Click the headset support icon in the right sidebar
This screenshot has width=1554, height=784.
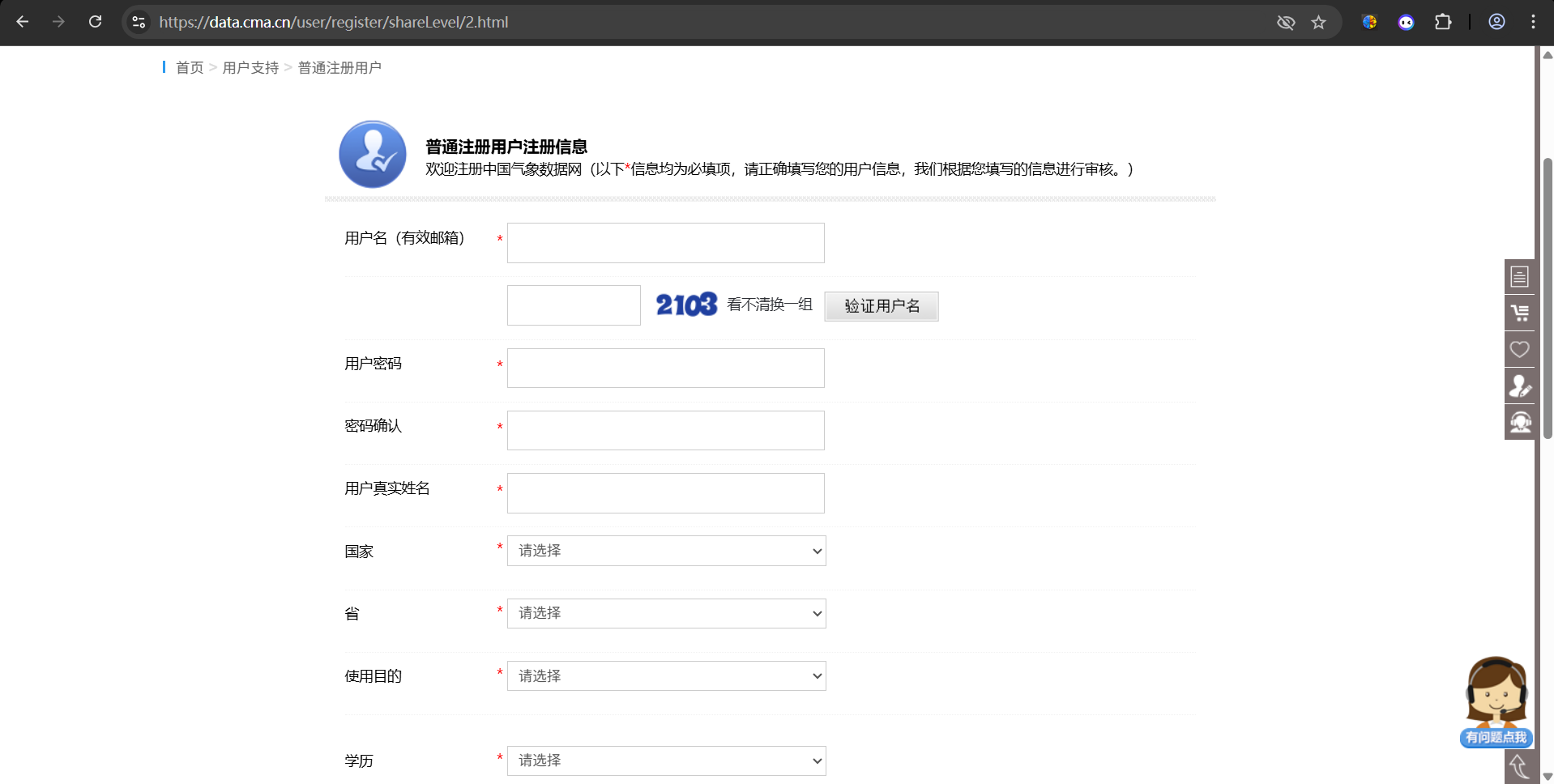tap(1519, 422)
